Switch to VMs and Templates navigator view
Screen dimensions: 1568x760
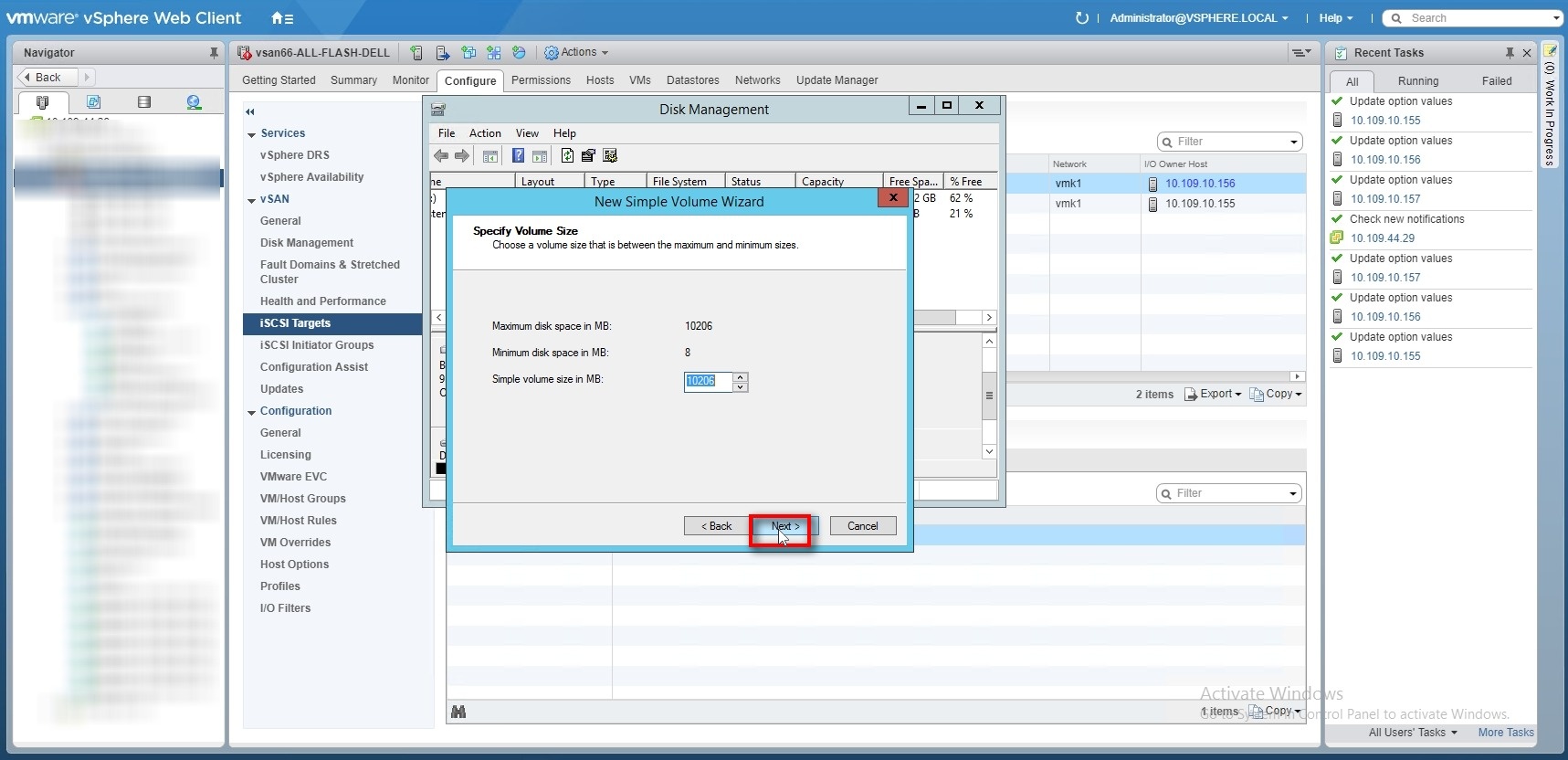coord(93,102)
